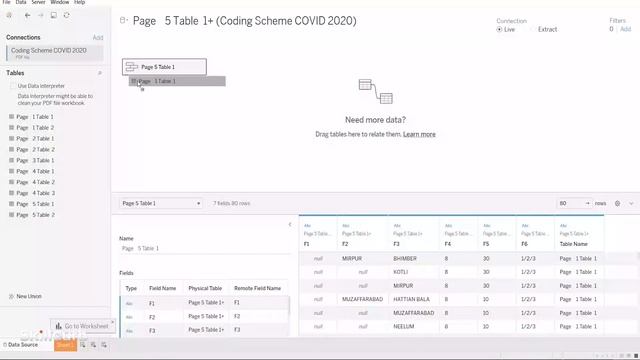This screenshot has width=640, height=360.
Task: Click table icon beside Page 3 Table 1
Action: click(x=11, y=160)
